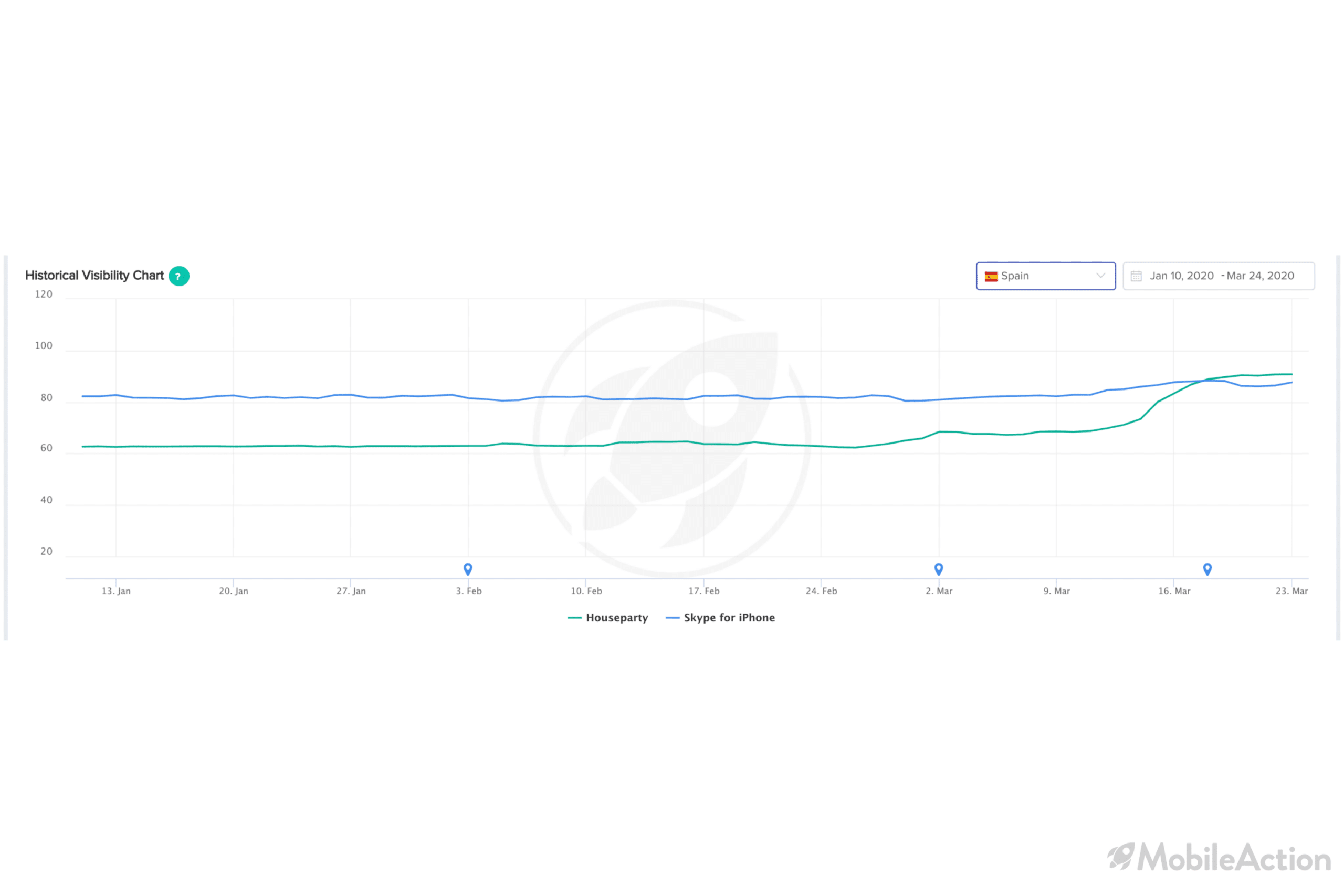Screen dimensions: 1344x896
Task: Click the help question mark icon
Action: pyautogui.click(x=179, y=276)
